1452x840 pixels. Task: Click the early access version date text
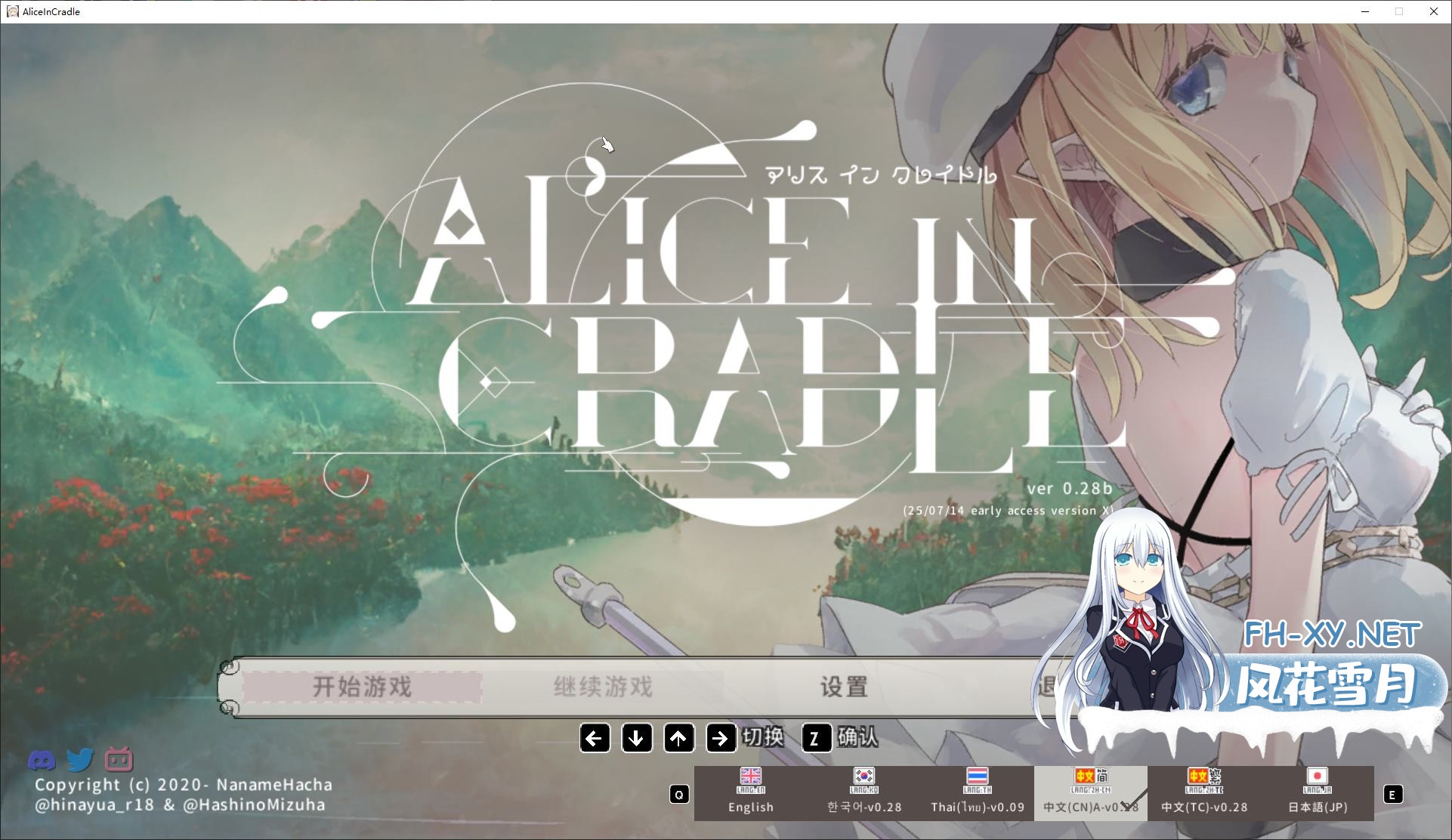(1009, 511)
